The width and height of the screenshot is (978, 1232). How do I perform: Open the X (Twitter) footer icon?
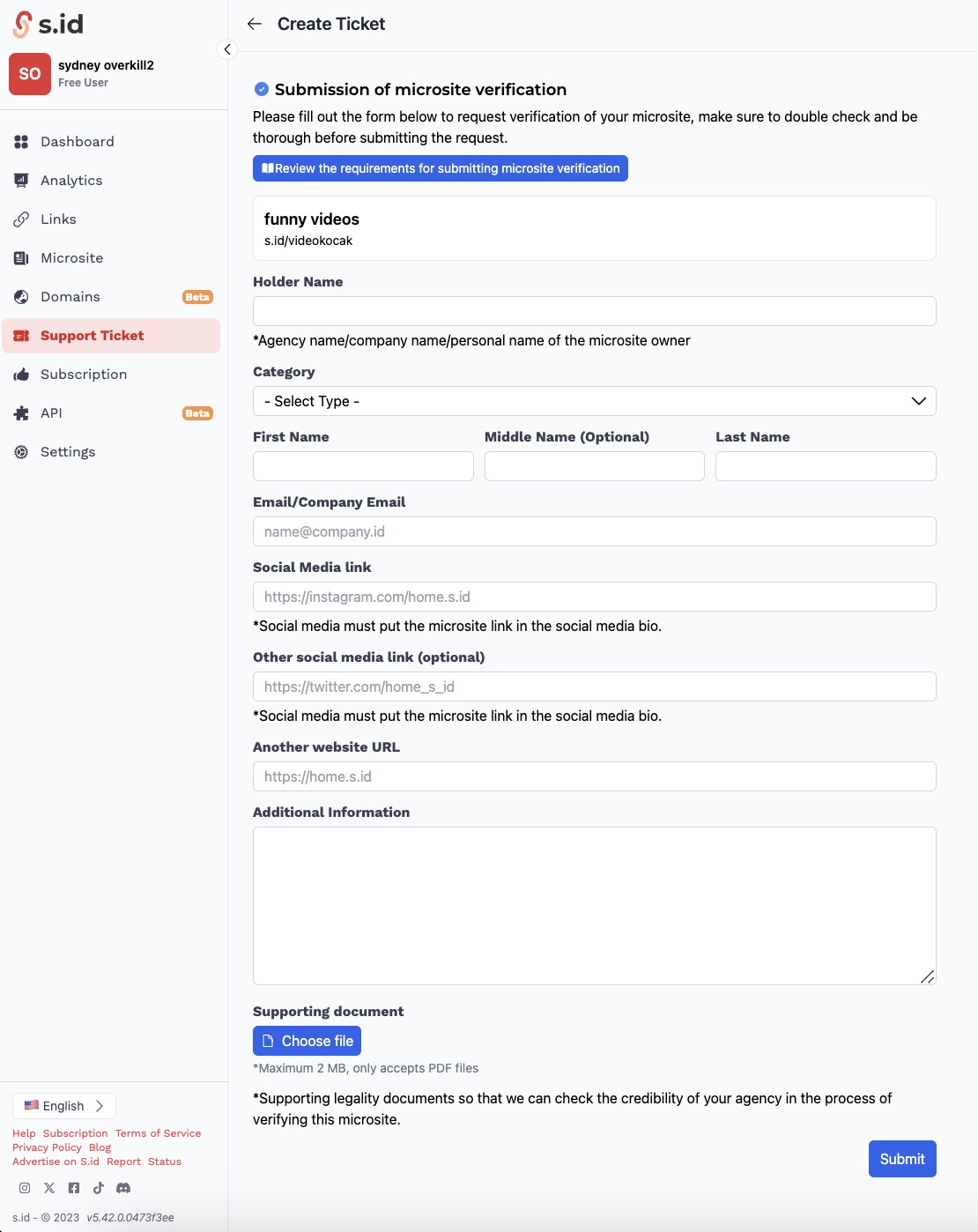(49, 1188)
